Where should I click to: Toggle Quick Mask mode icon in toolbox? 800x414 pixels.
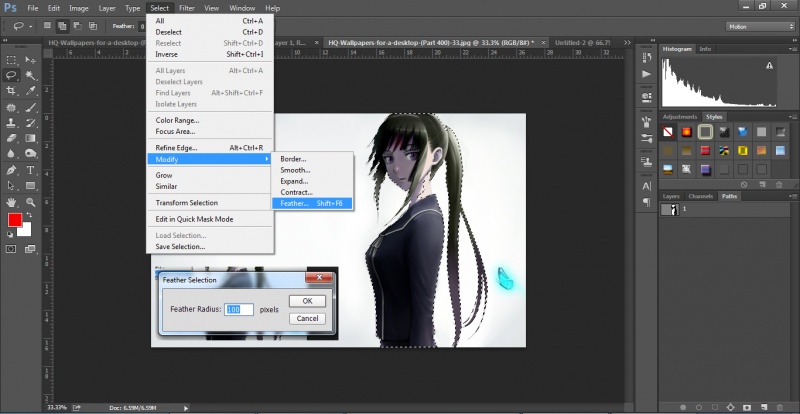tap(11, 248)
